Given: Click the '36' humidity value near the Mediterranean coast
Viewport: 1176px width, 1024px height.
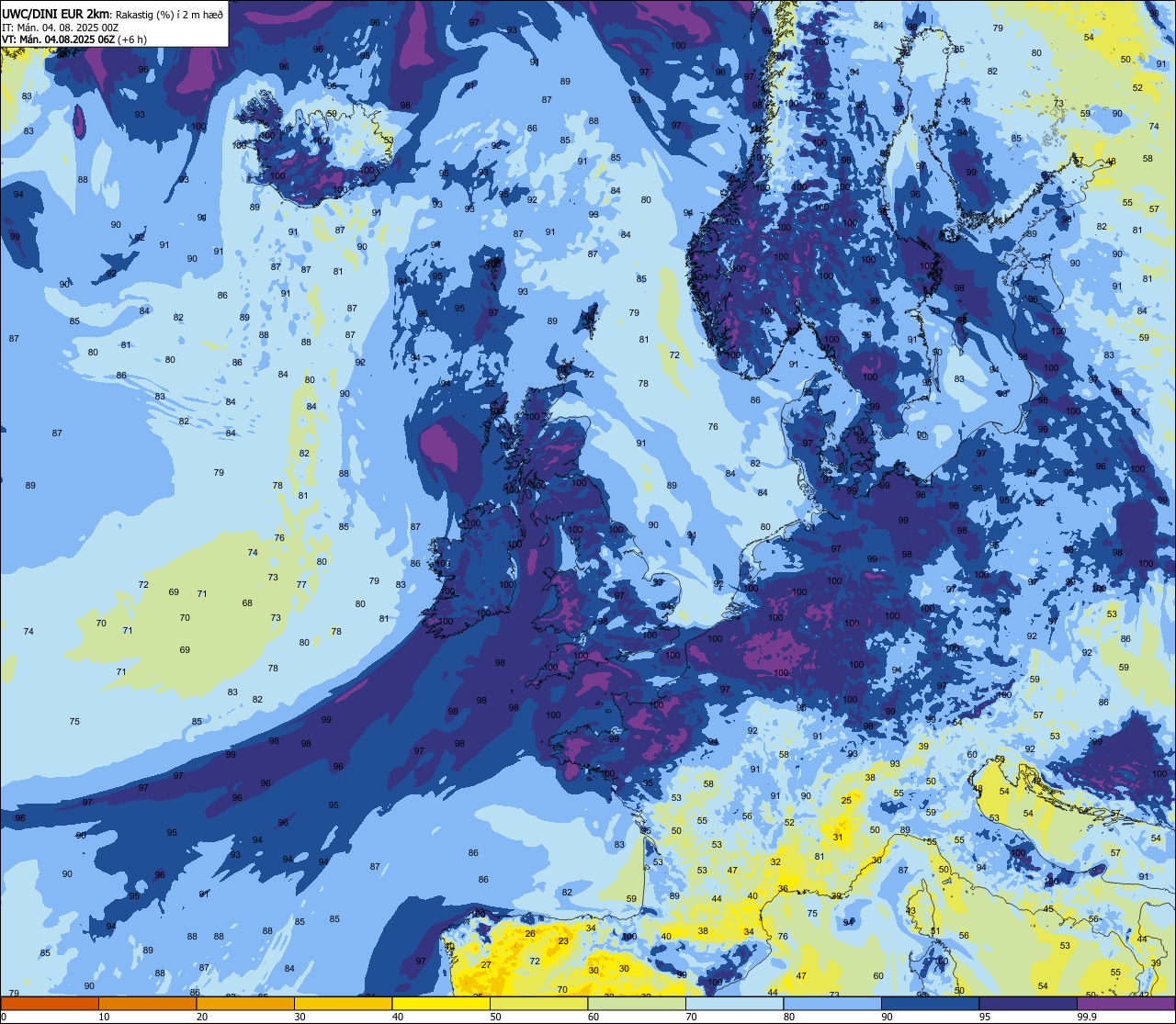Looking at the screenshot, I should pyautogui.click(x=783, y=888).
